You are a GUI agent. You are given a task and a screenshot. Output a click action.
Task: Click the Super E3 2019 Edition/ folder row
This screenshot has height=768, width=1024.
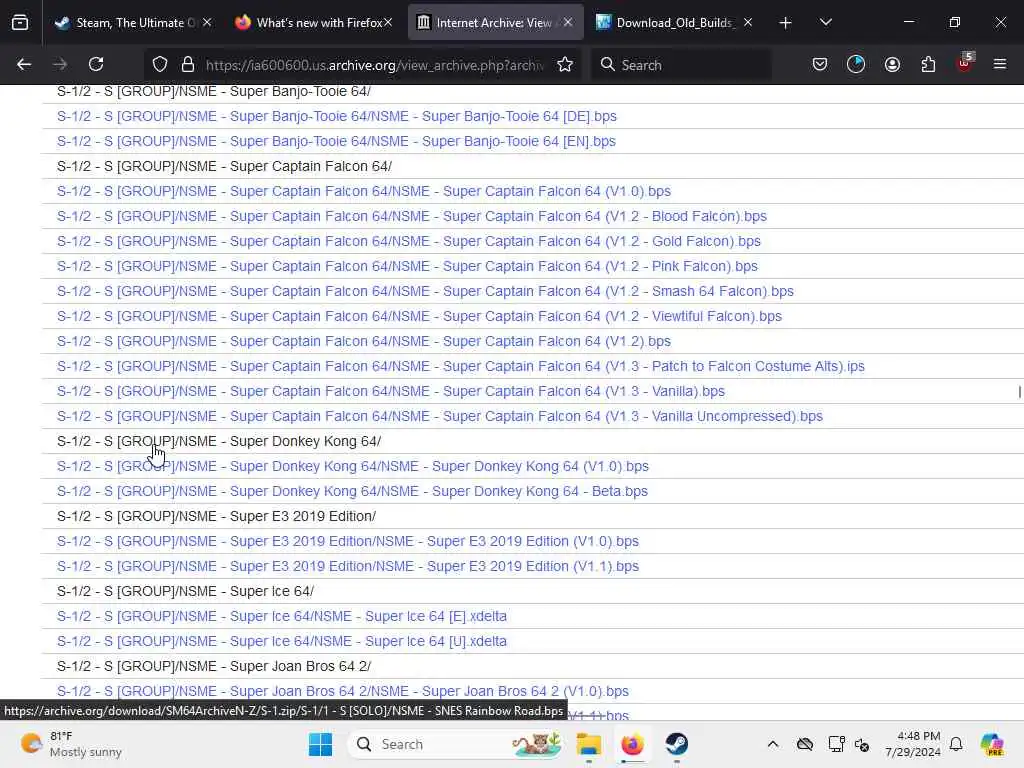coord(532,517)
